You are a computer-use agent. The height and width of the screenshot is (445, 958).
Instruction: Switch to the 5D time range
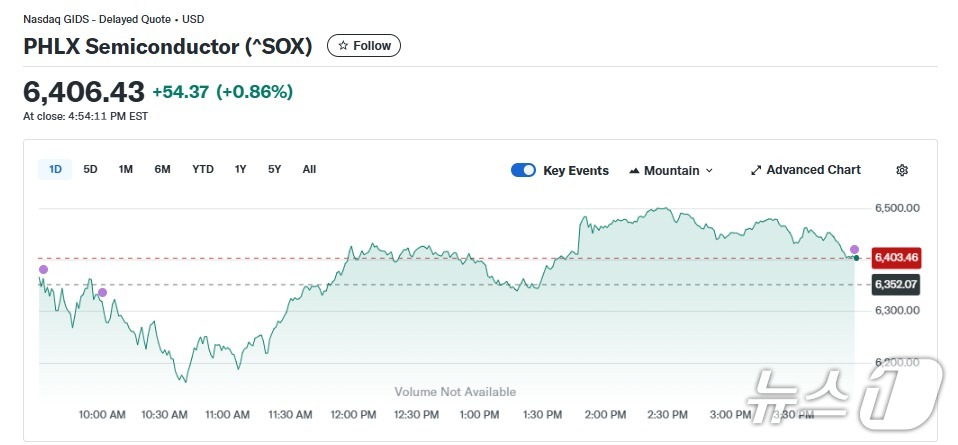[x=90, y=169]
